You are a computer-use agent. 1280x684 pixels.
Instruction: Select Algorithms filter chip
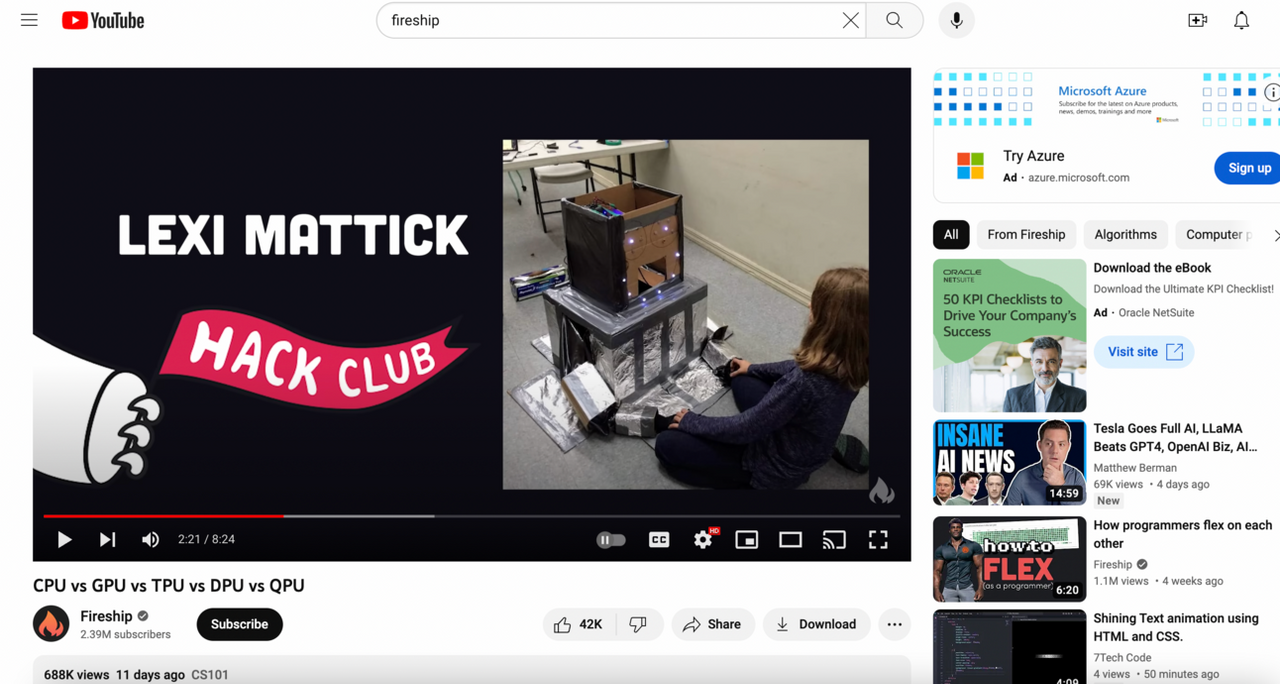1125,235
